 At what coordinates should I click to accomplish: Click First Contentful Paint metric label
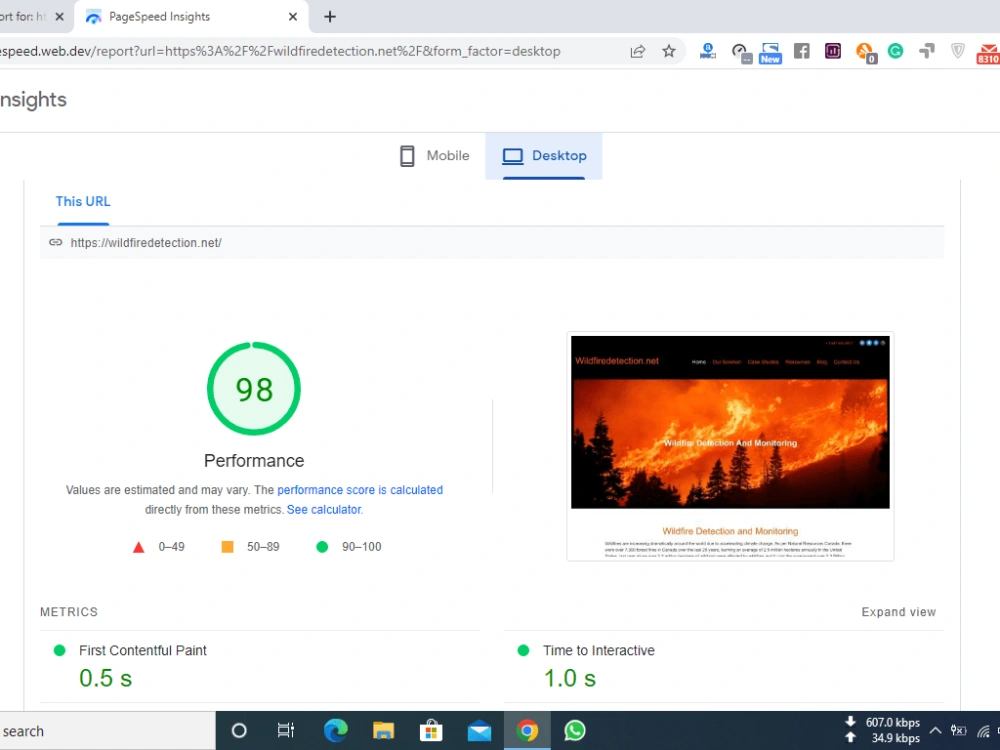[143, 651]
